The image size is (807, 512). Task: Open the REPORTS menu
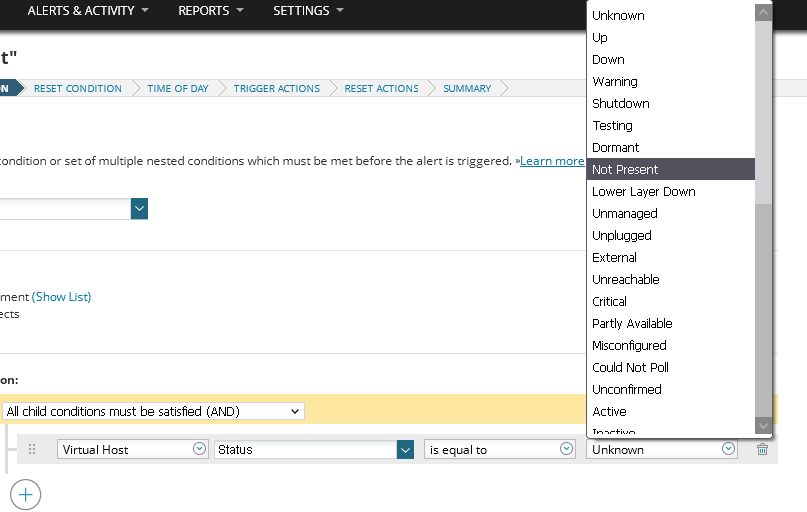tap(210, 10)
